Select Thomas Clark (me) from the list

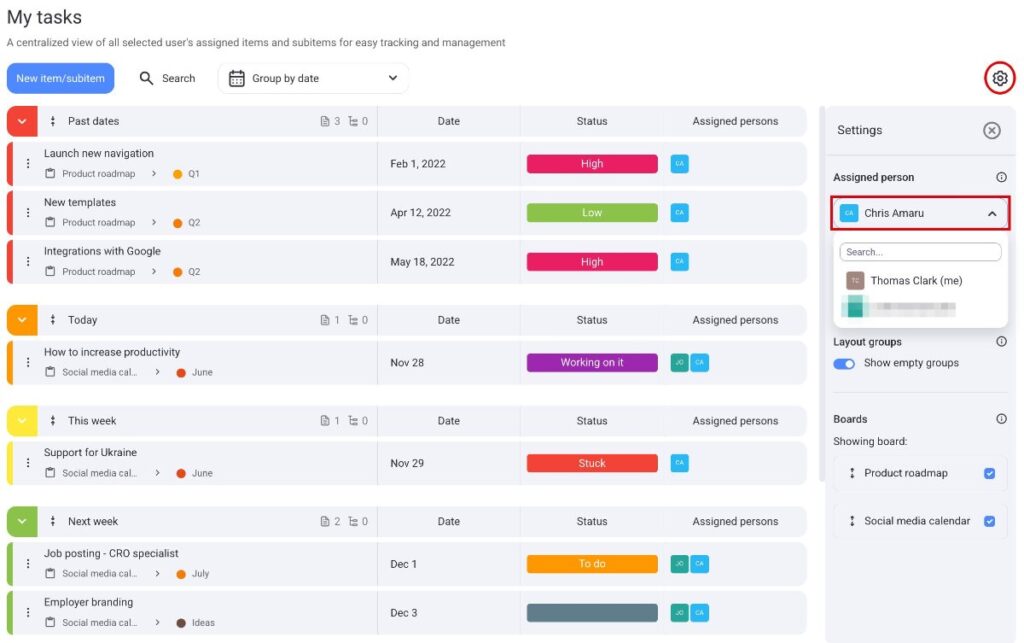point(915,281)
